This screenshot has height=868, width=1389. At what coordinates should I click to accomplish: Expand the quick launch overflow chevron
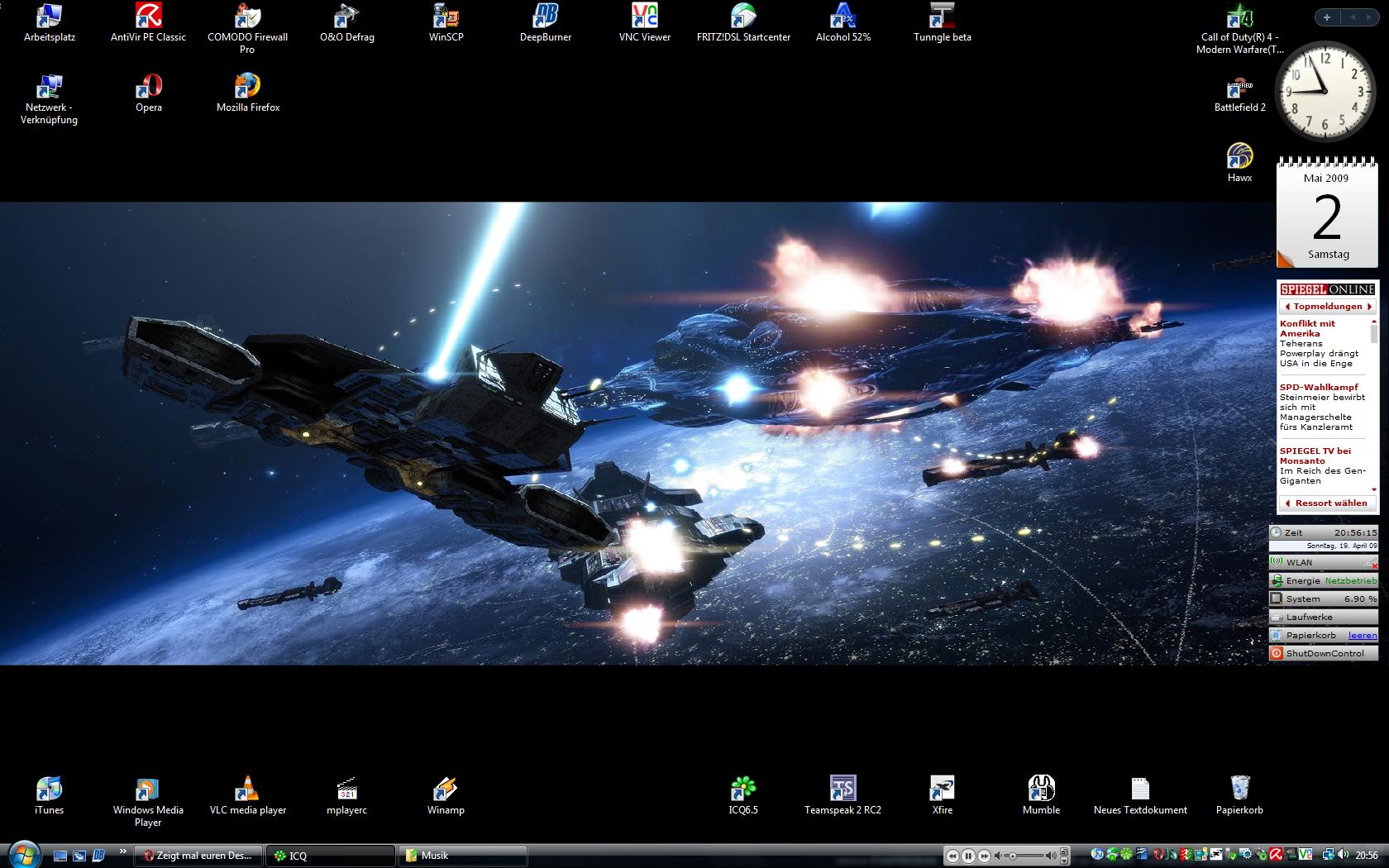point(123,851)
